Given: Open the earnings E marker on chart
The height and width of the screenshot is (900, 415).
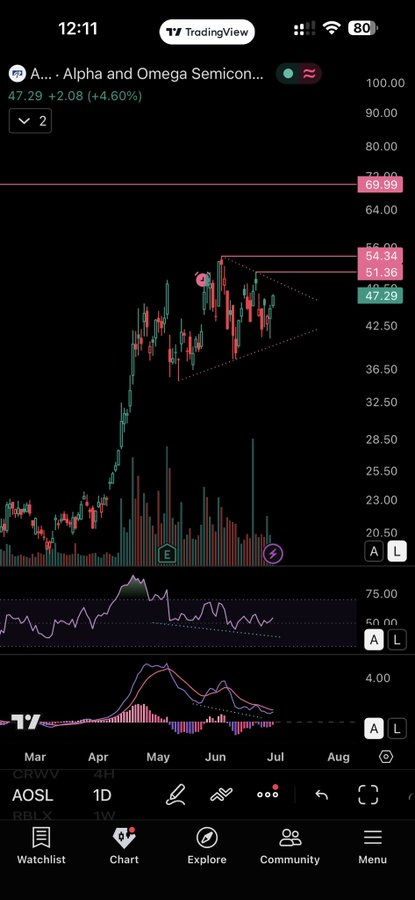Looking at the screenshot, I should [x=167, y=554].
